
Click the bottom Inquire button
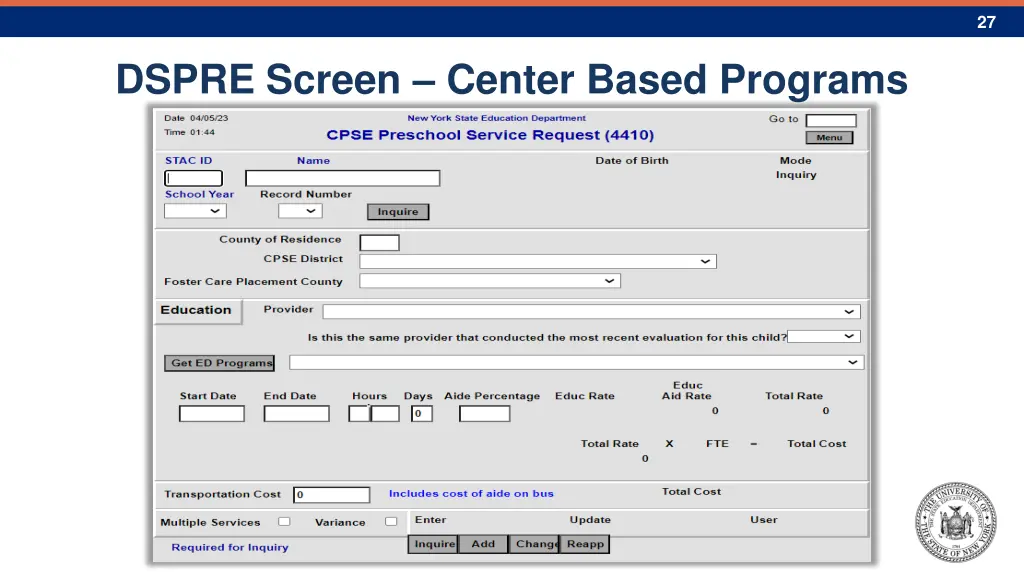(433, 544)
